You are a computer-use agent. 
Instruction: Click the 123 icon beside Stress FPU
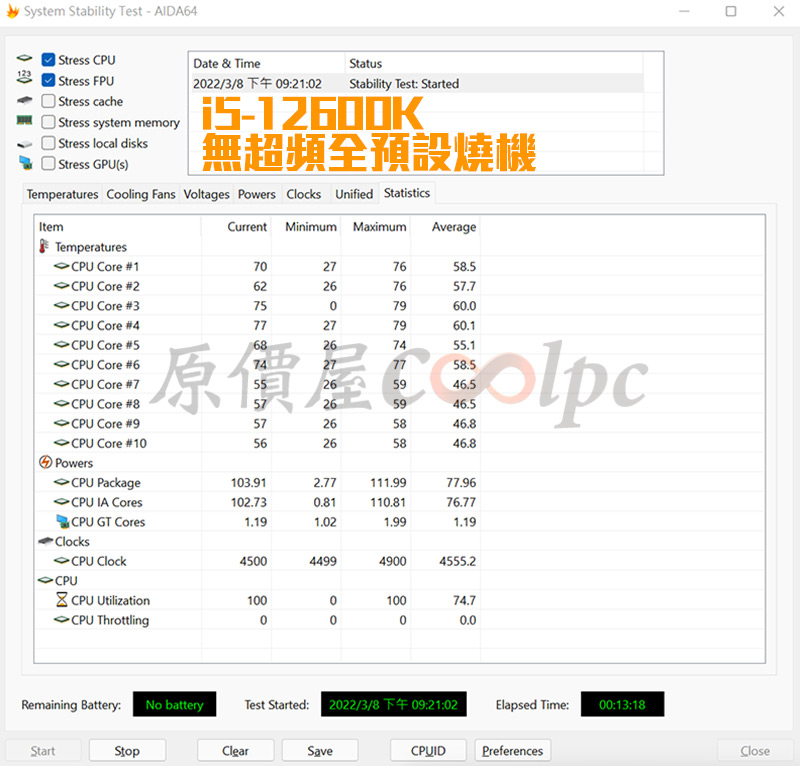coord(24,78)
